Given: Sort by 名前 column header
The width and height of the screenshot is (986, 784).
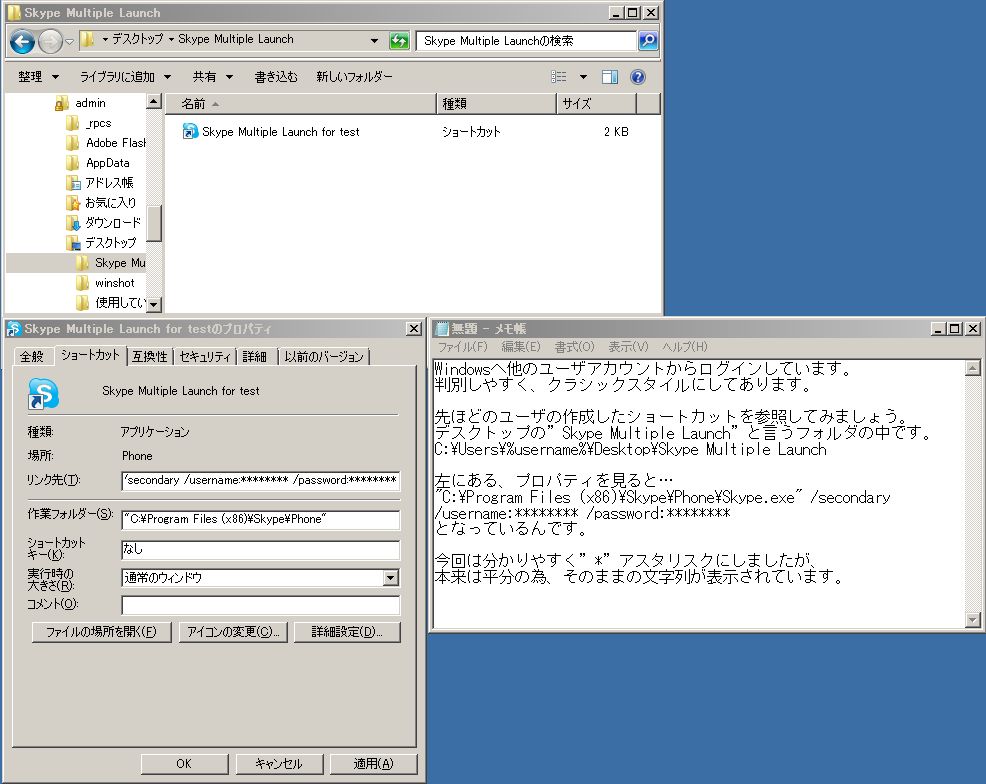Looking at the screenshot, I should [x=301, y=104].
